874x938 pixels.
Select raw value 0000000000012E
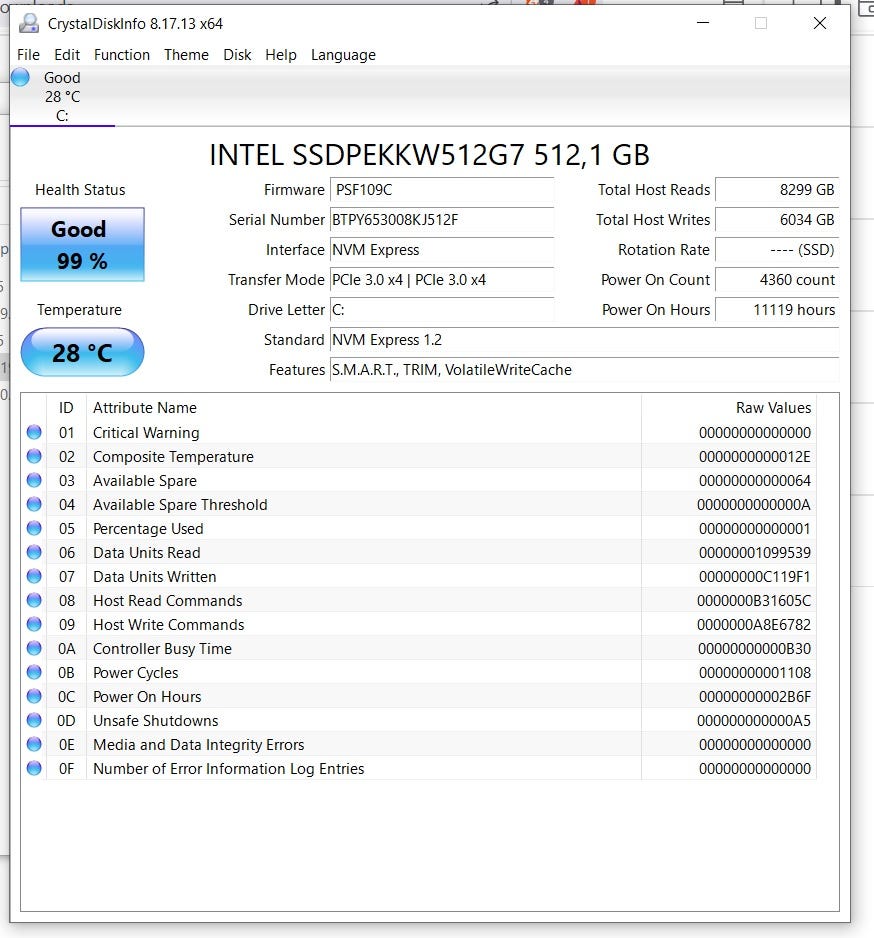[754, 456]
